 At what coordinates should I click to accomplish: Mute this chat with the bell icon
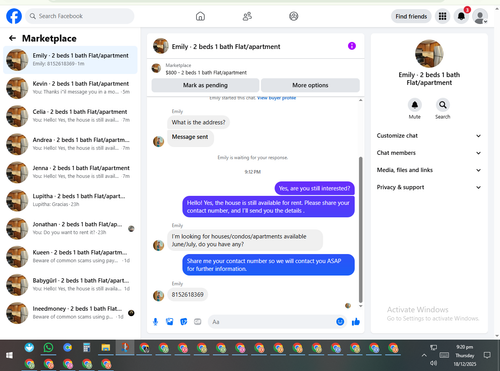click(x=415, y=105)
